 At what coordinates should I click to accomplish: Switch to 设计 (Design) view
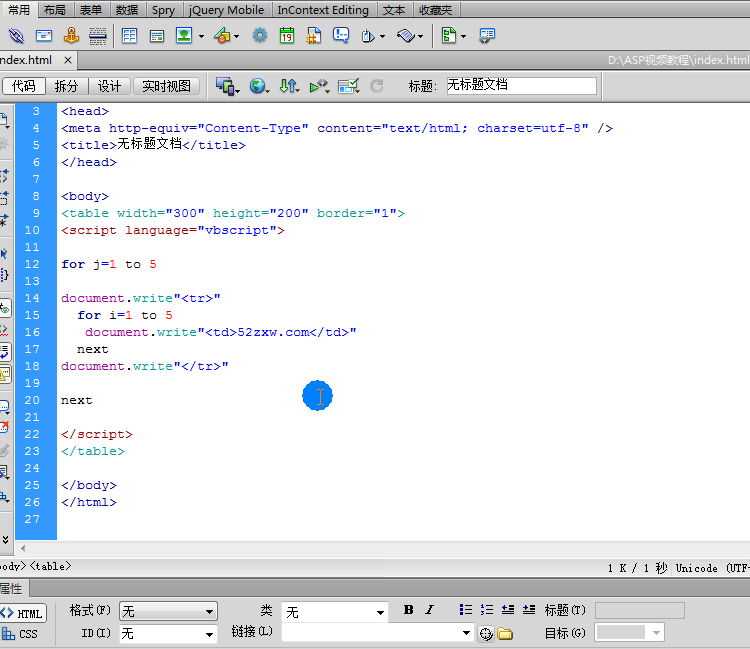coord(110,86)
